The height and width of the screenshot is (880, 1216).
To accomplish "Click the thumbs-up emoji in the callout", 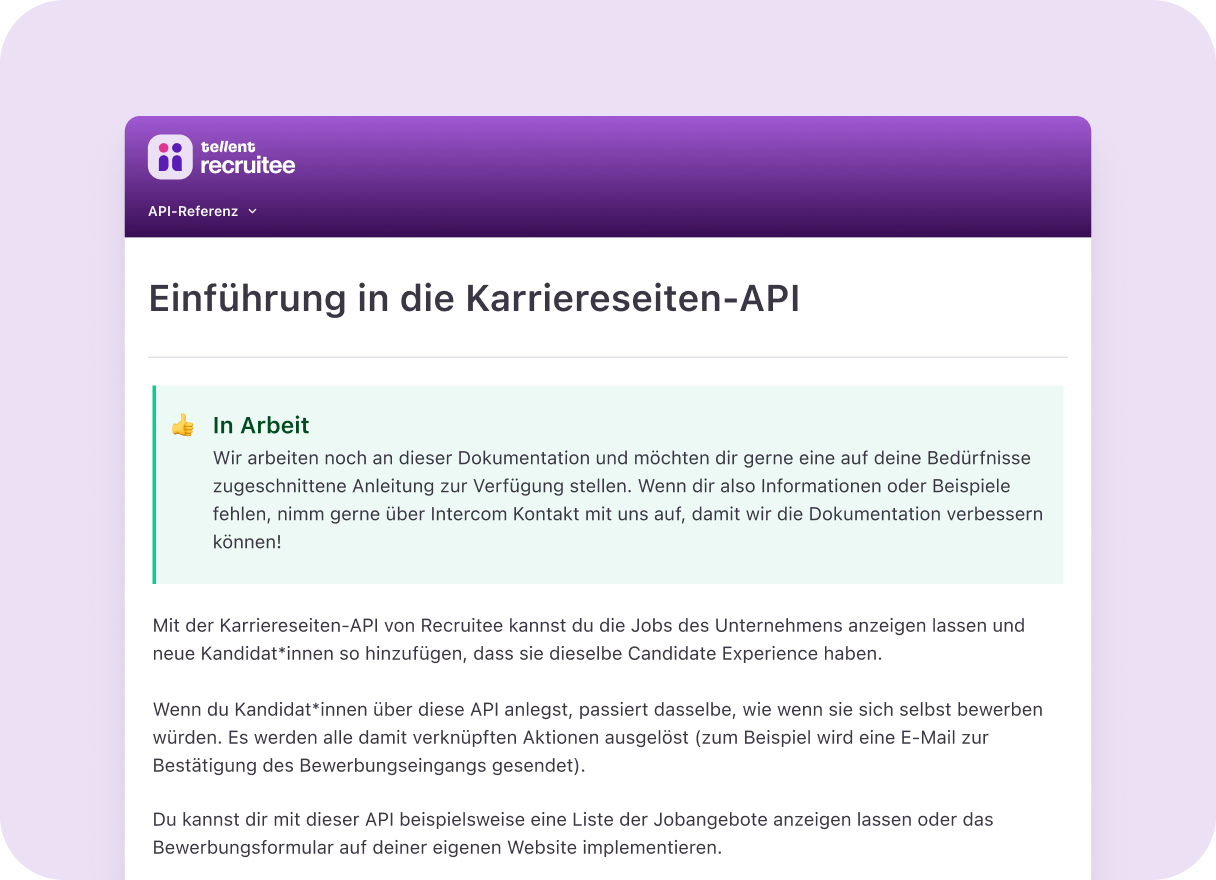I will [x=182, y=426].
